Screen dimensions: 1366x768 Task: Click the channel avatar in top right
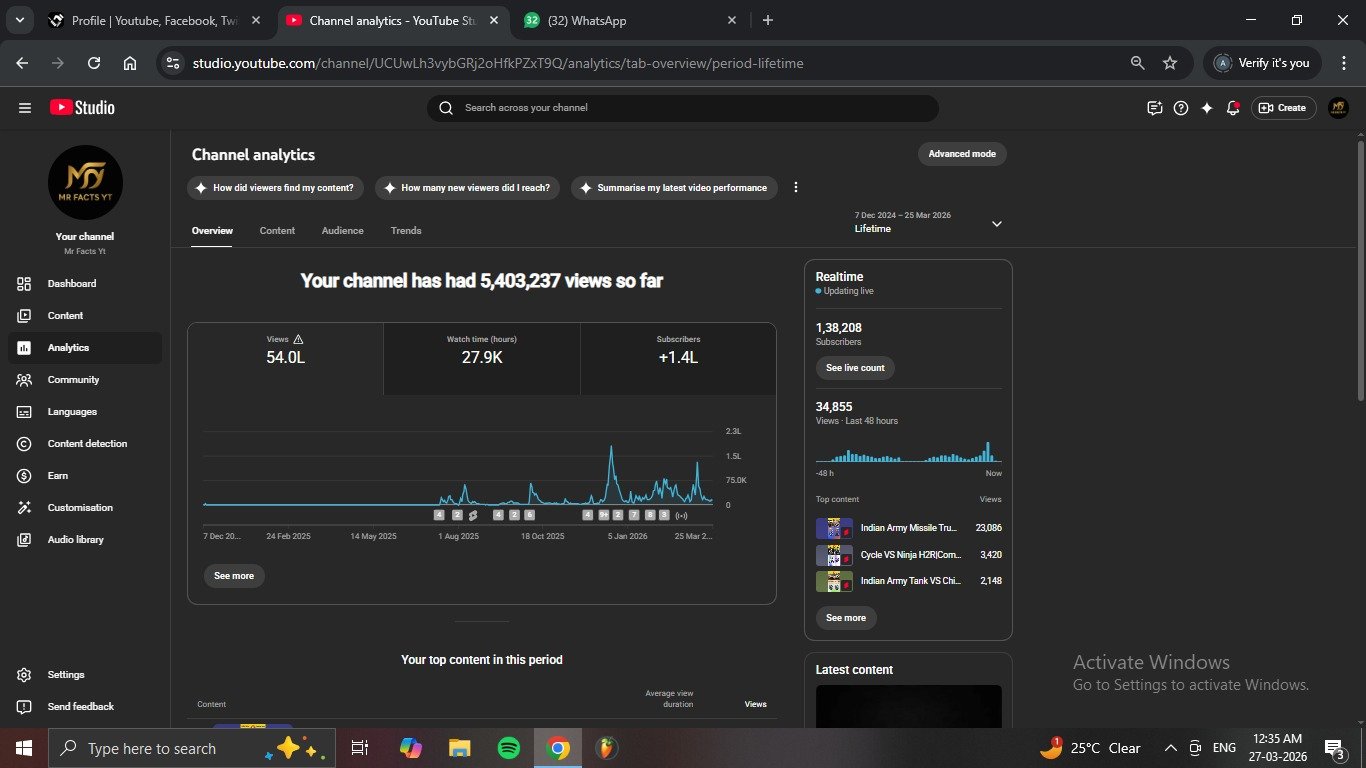click(1338, 108)
